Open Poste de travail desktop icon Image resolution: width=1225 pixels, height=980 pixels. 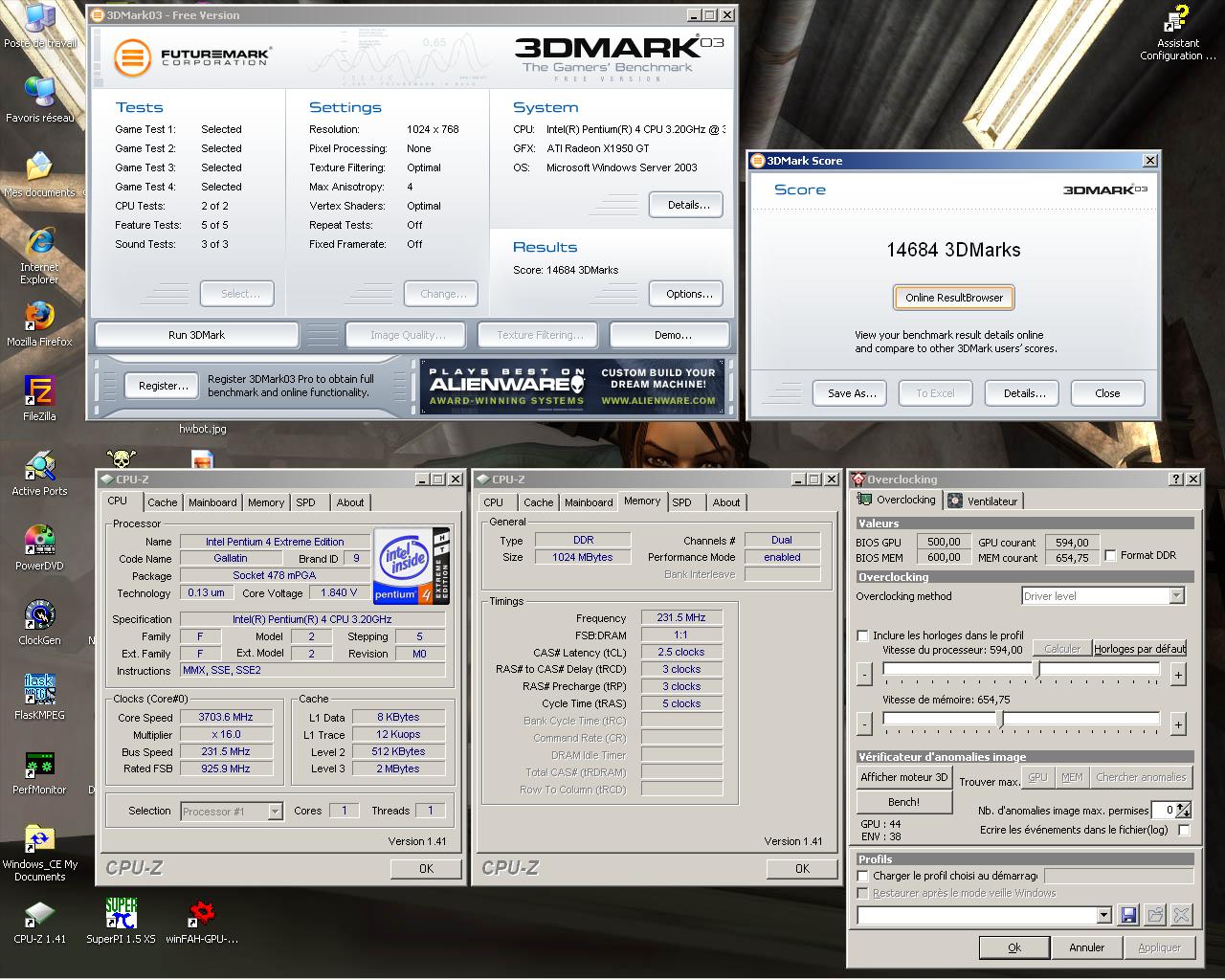coord(39,17)
